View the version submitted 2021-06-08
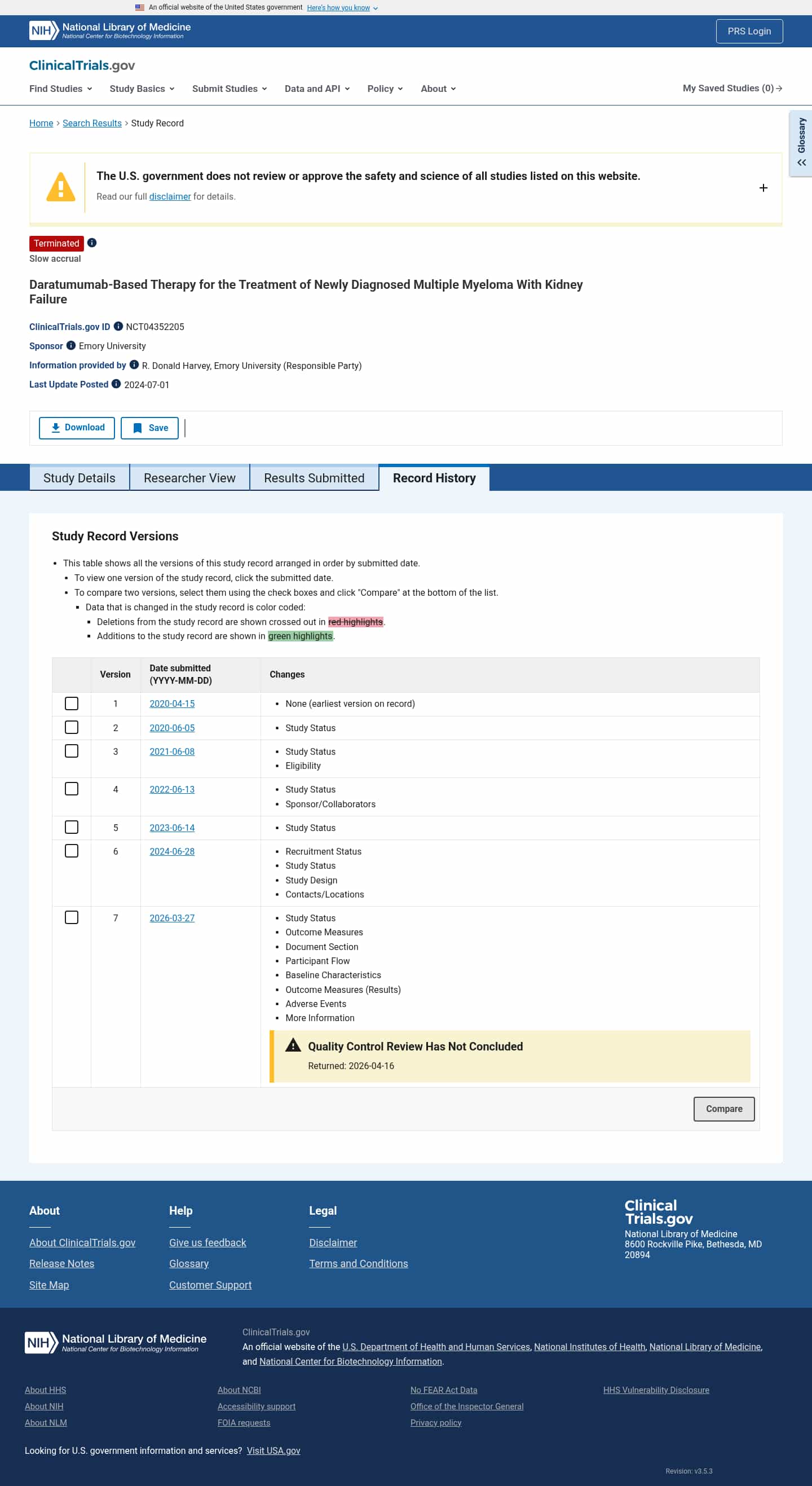Screen dimensions: 812x1486 172,751
